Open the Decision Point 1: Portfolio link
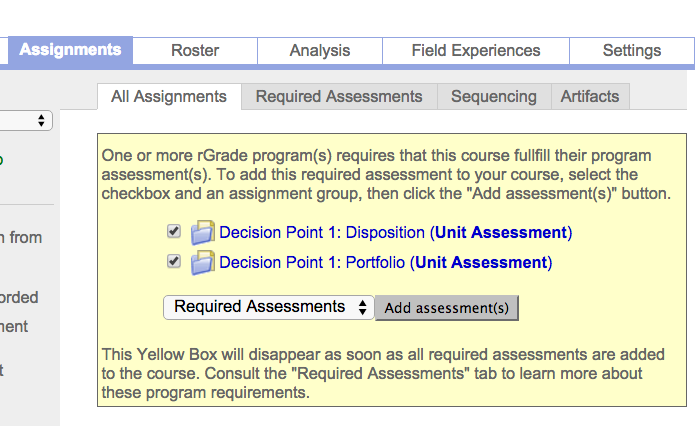Screen dimensions: 699x426 point(312,263)
